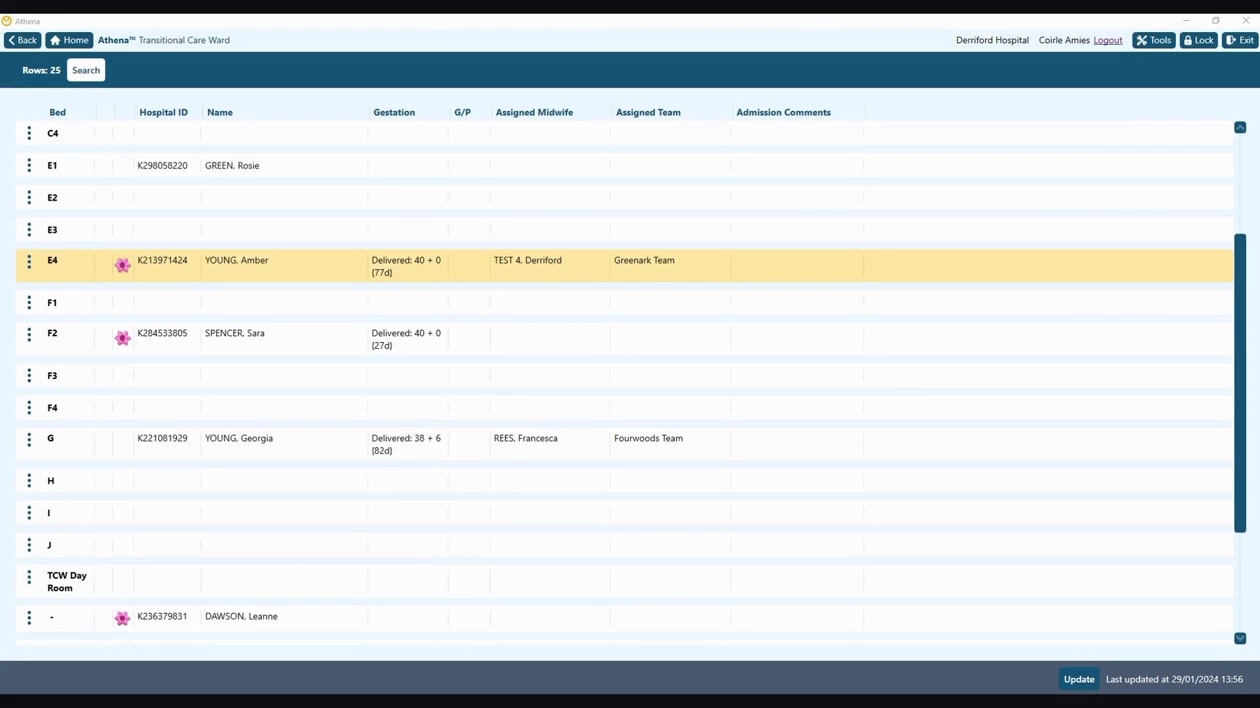Screen dimensions: 1260x708
Task: Click the Rows: 25 counter
Action: point(41,70)
